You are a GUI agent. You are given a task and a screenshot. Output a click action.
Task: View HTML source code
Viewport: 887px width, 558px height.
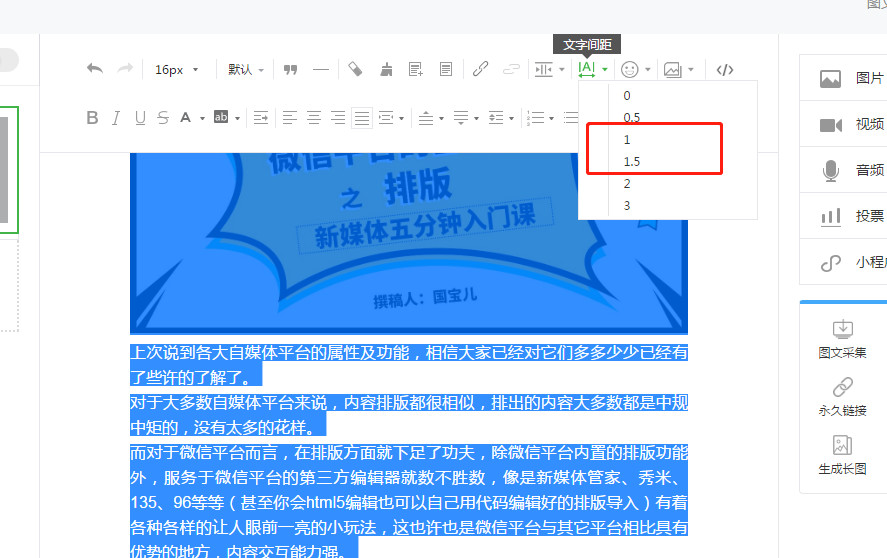[x=725, y=70]
